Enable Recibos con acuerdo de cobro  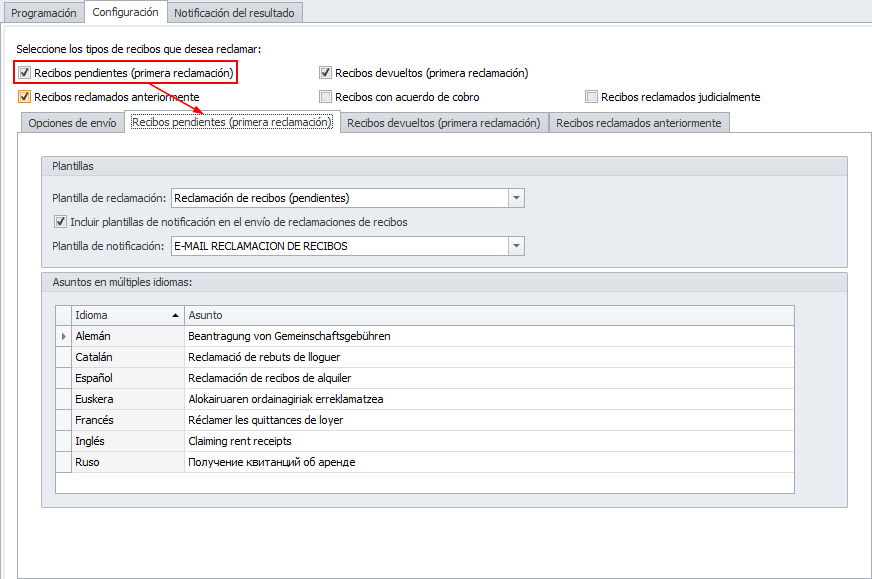[x=325, y=96]
